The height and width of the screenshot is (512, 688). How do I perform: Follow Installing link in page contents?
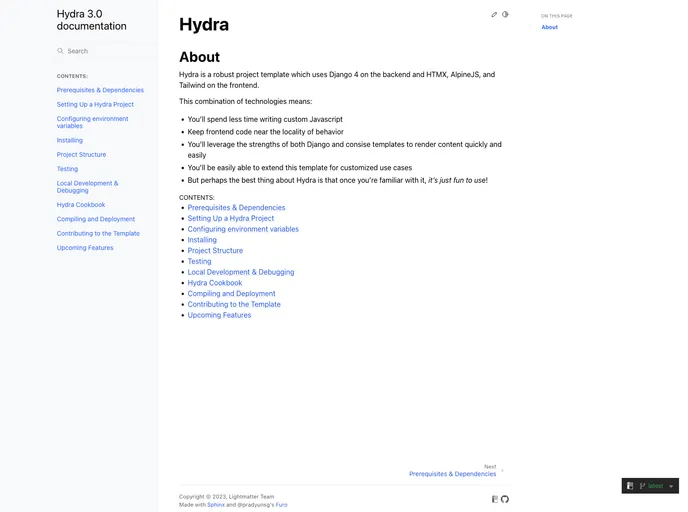click(x=202, y=240)
